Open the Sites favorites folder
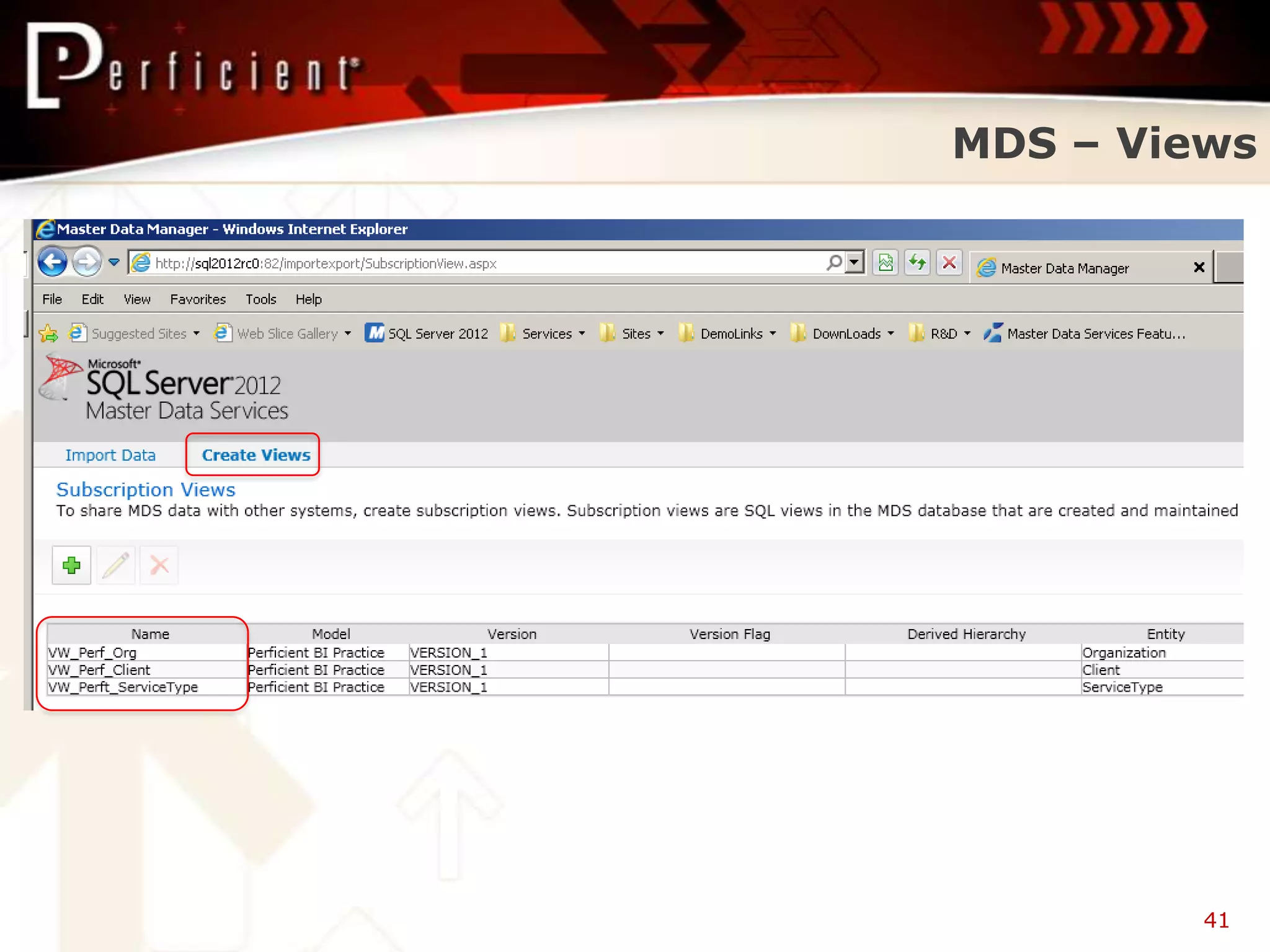1270x952 pixels. [625, 333]
